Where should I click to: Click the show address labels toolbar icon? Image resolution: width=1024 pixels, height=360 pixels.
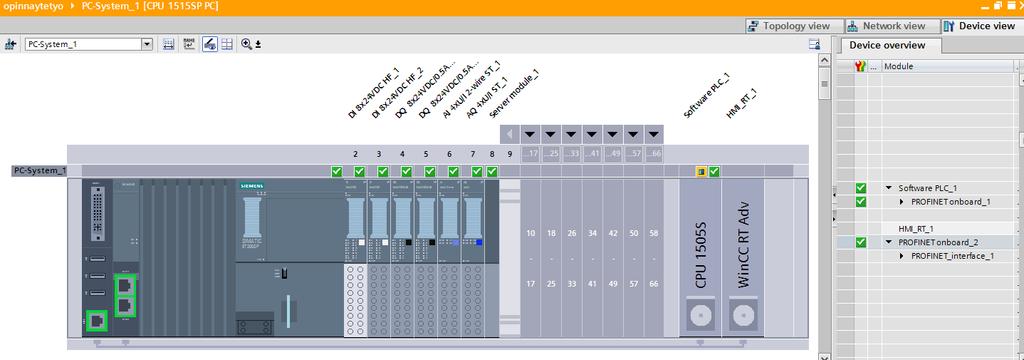click(x=189, y=44)
